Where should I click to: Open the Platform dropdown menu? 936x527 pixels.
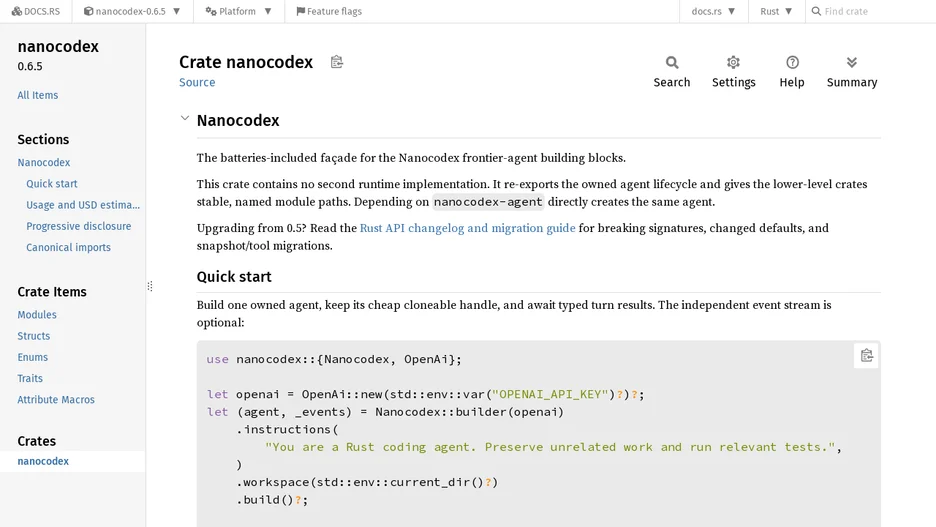point(239,11)
